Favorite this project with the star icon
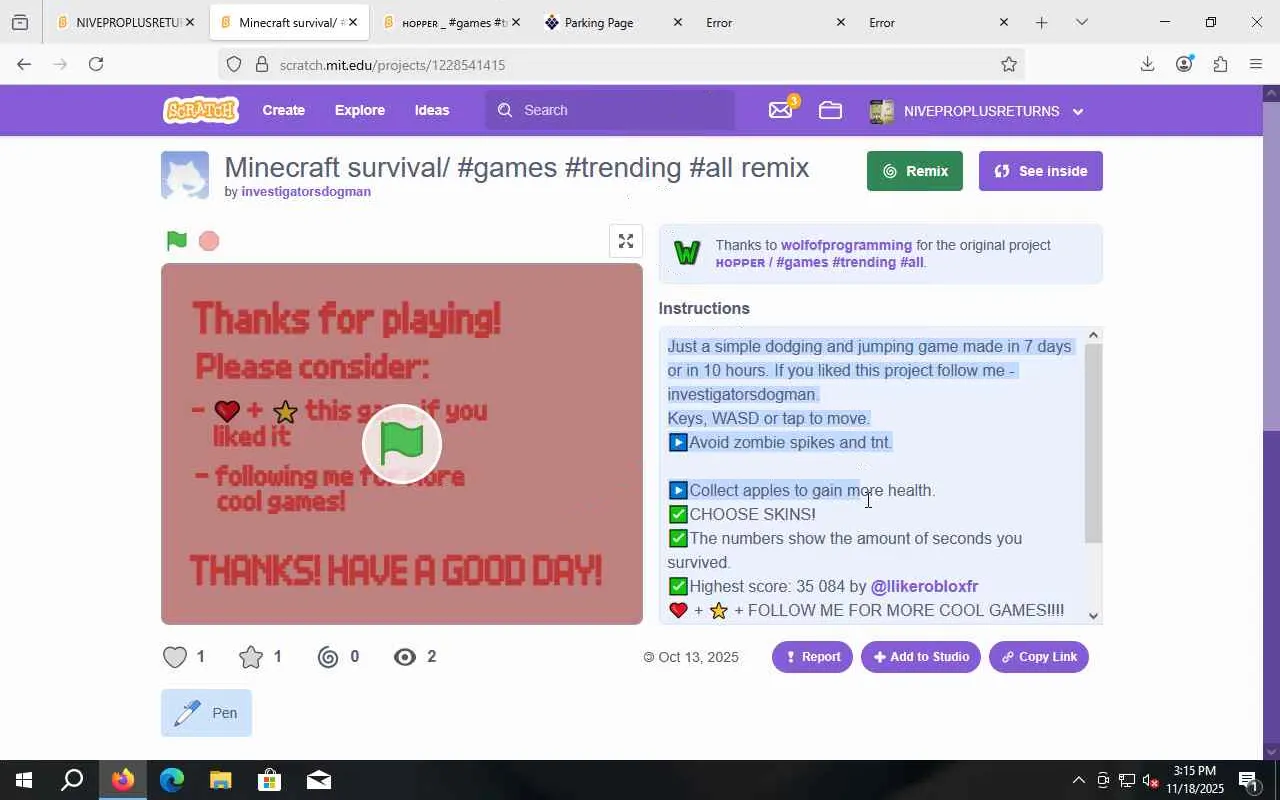This screenshot has width=1280, height=800. tap(251, 657)
